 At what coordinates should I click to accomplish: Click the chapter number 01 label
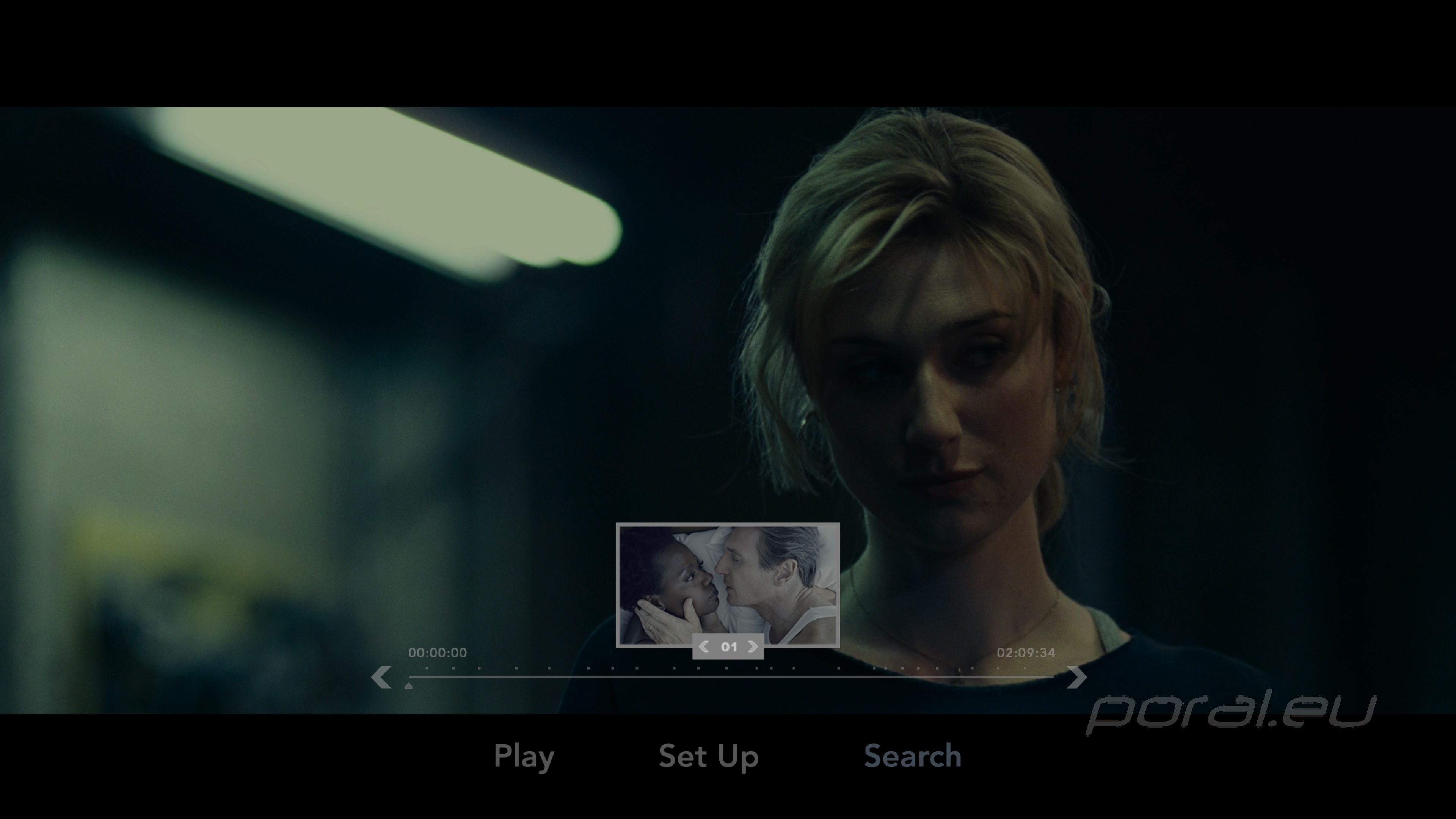pyautogui.click(x=728, y=646)
